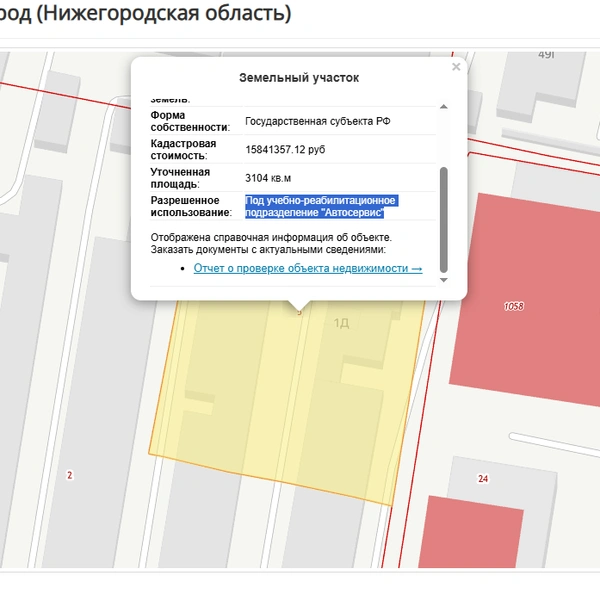Click the popup scroll down arrow
This screenshot has width=600, height=600.
(x=443, y=280)
